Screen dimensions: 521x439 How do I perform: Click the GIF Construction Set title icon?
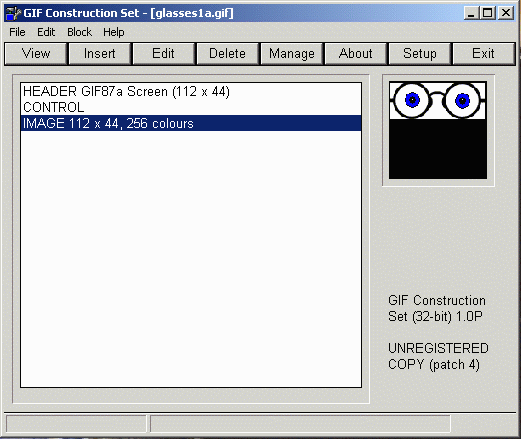click(13, 13)
